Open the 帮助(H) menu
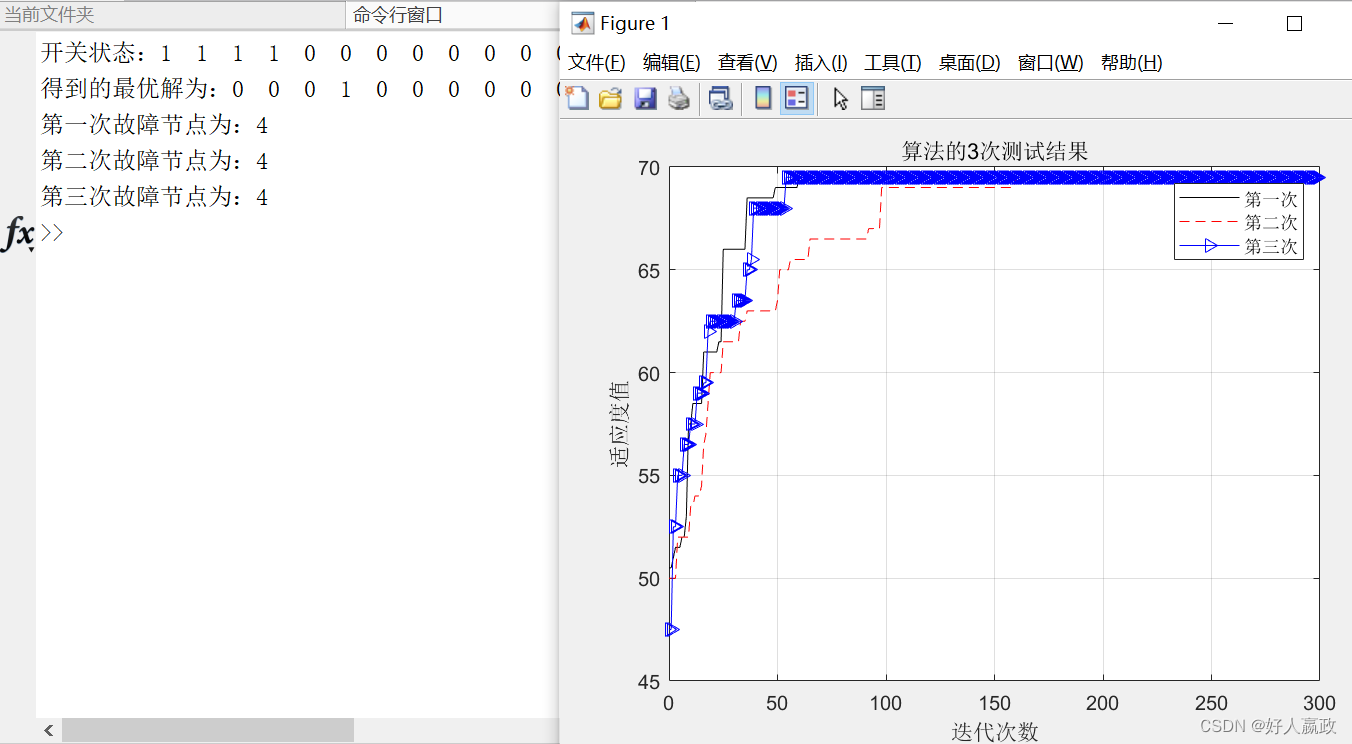Screen dimensions: 1352x744 click(x=1131, y=63)
